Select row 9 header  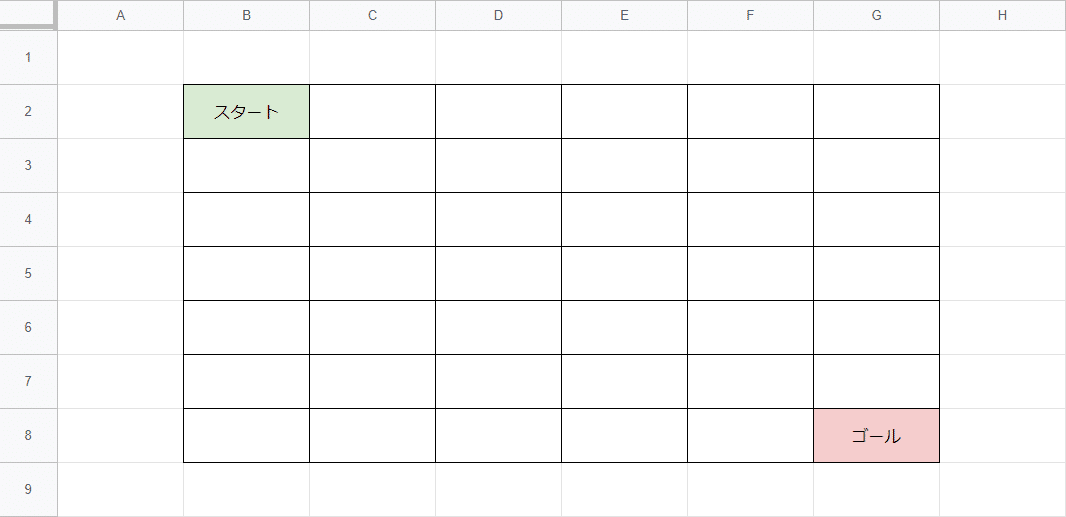(x=28, y=489)
